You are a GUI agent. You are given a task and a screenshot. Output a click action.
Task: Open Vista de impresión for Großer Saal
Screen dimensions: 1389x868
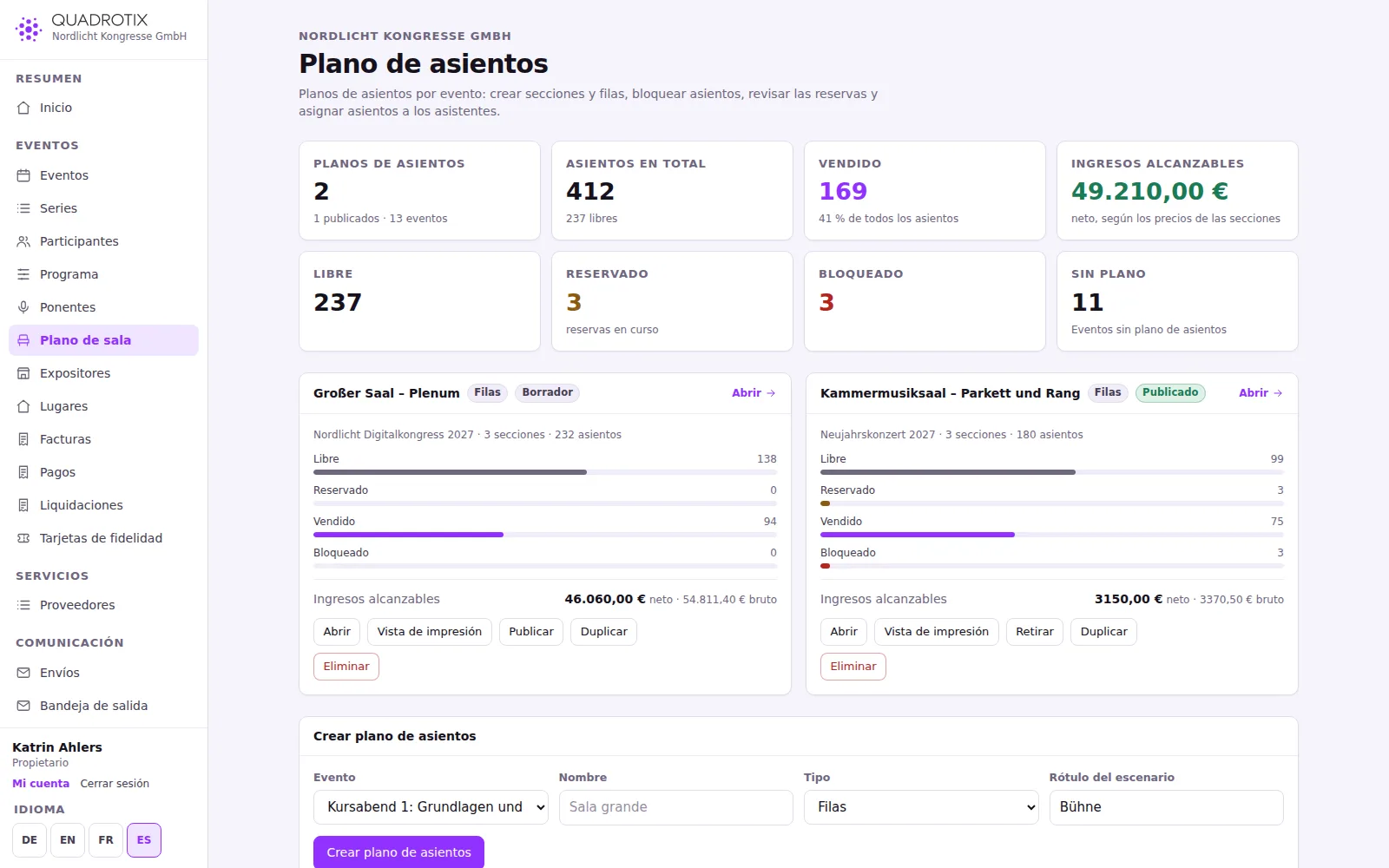coord(430,632)
